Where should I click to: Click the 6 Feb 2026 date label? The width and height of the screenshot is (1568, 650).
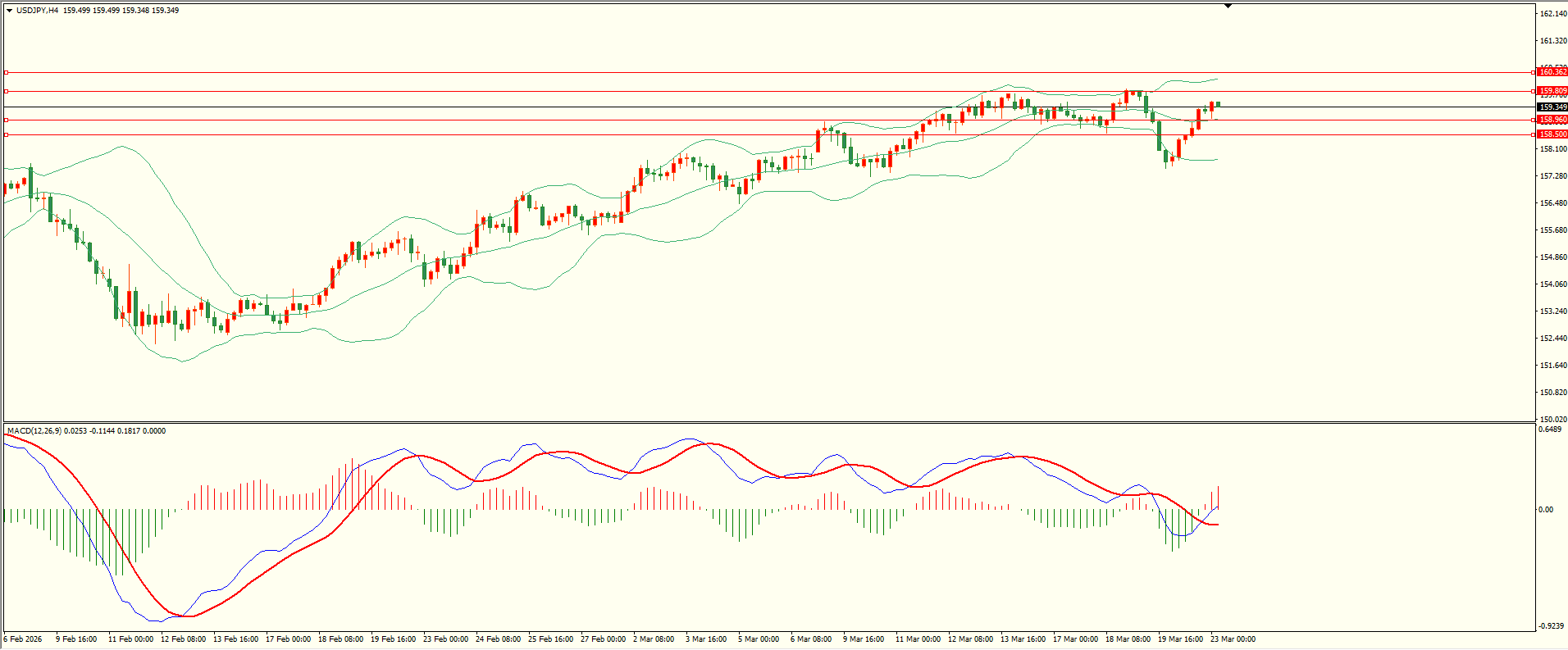tap(23, 639)
